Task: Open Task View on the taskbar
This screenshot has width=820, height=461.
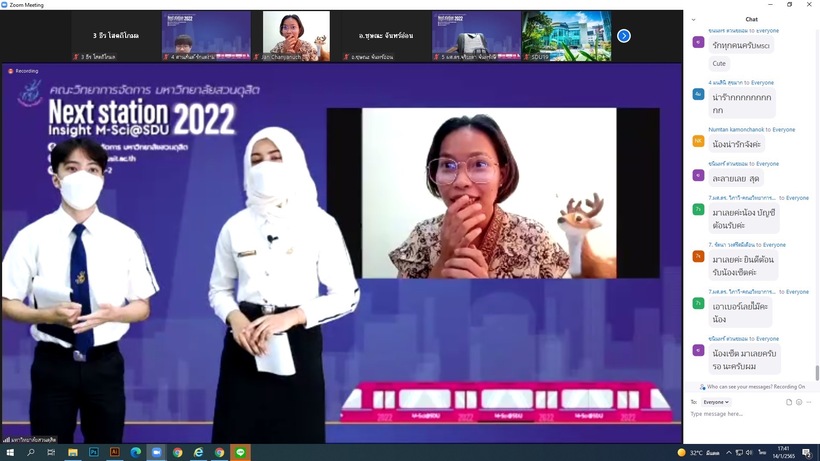Action: point(51,453)
